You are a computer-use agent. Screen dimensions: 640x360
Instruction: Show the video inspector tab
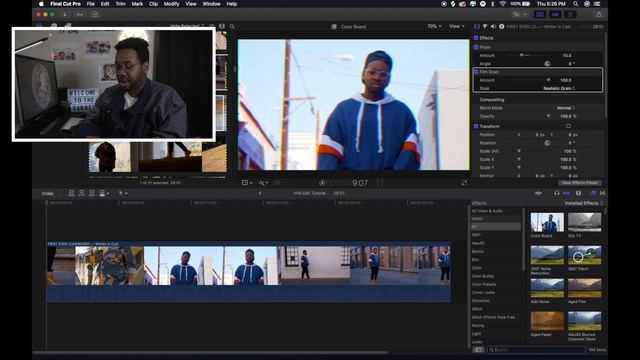pos(477,27)
